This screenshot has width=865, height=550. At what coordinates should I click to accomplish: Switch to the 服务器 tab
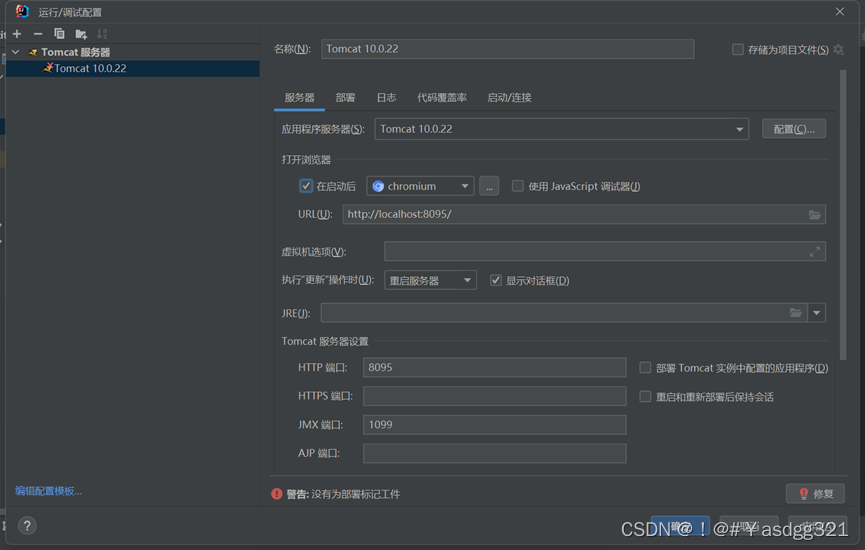300,98
